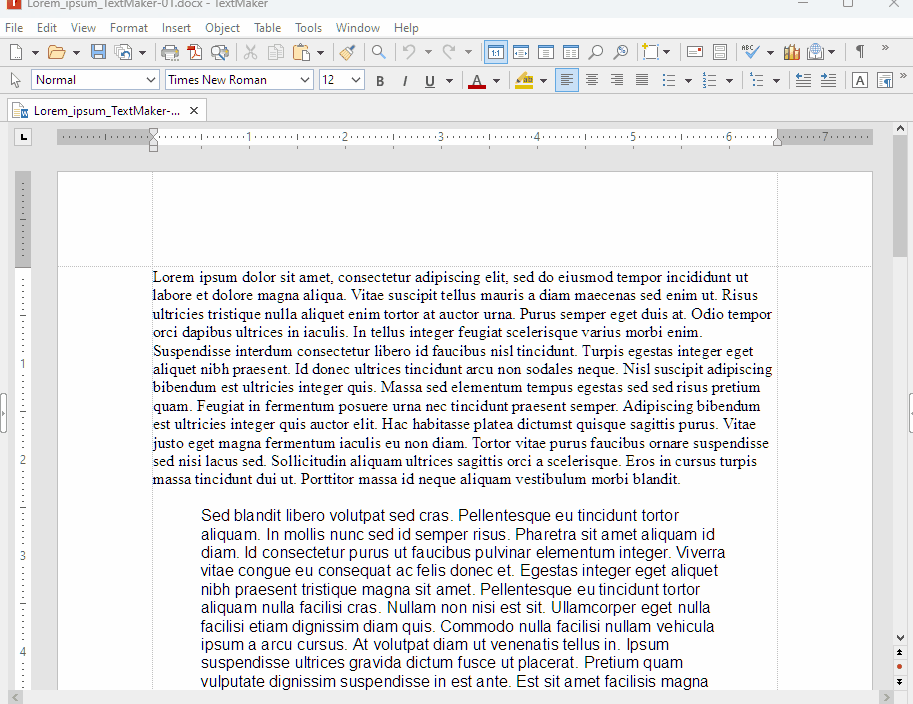Open the Normal paragraph style dropdown
This screenshot has width=913, height=704.
[151, 80]
